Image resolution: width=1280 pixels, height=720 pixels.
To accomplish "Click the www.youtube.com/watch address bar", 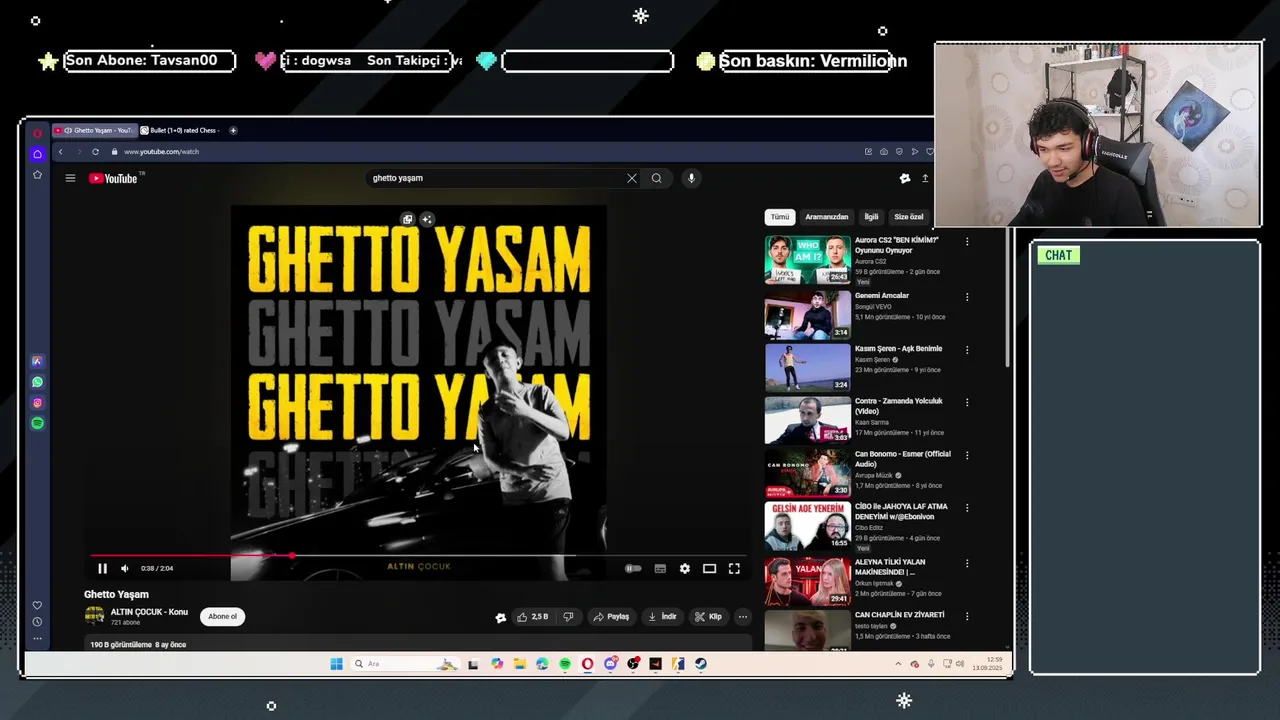I will pos(161,152).
